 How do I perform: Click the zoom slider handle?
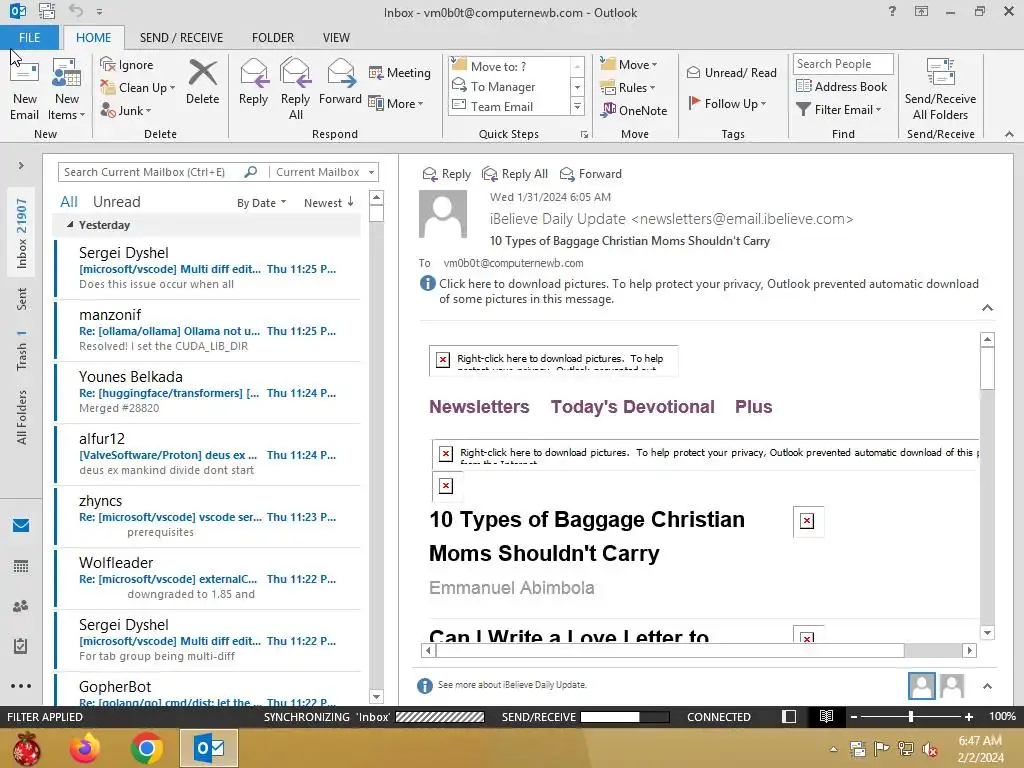[x=910, y=717]
